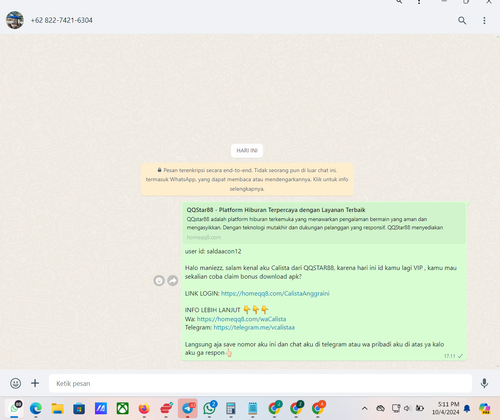React to message with emoji icon
The width and height of the screenshot is (500, 420).
[x=159, y=281]
